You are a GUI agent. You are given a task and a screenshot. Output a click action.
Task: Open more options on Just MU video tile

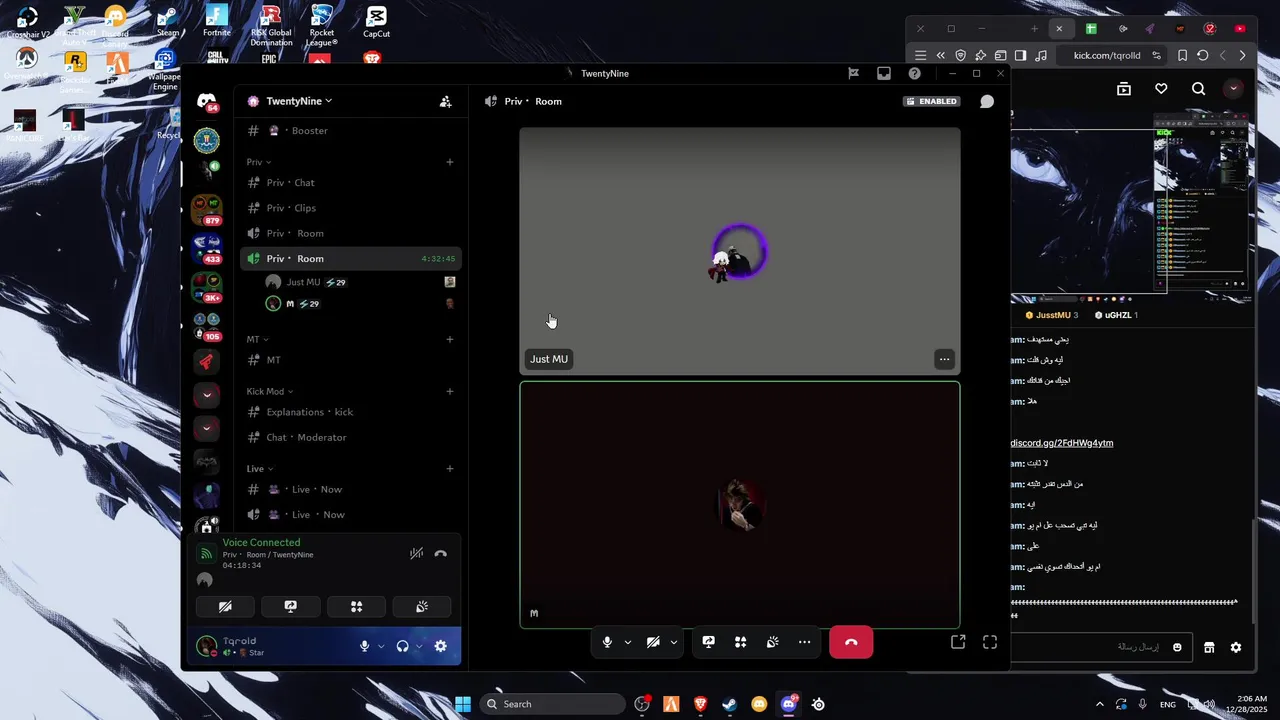944,359
